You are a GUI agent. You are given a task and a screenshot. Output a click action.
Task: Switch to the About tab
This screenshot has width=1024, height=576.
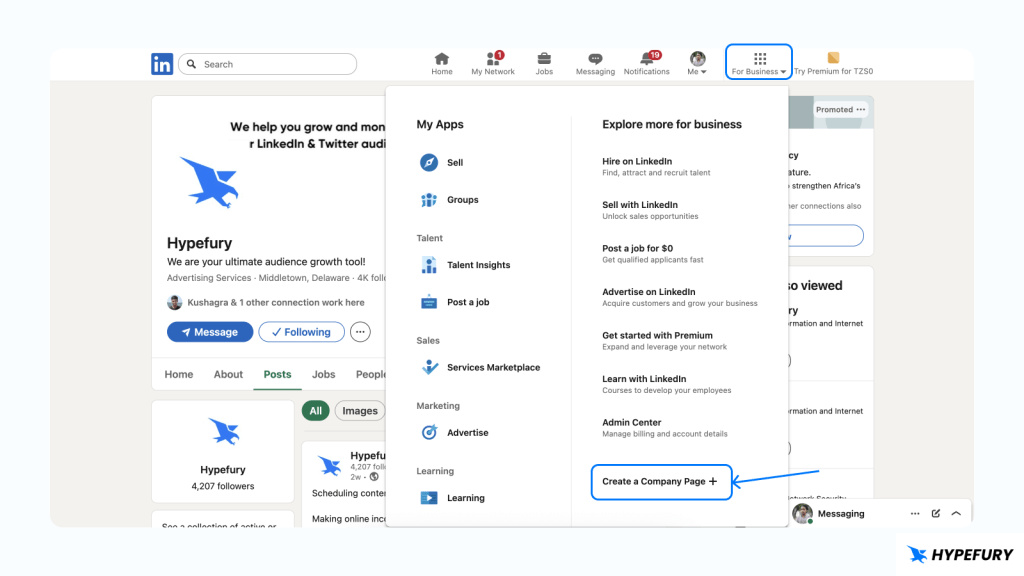[x=228, y=374]
